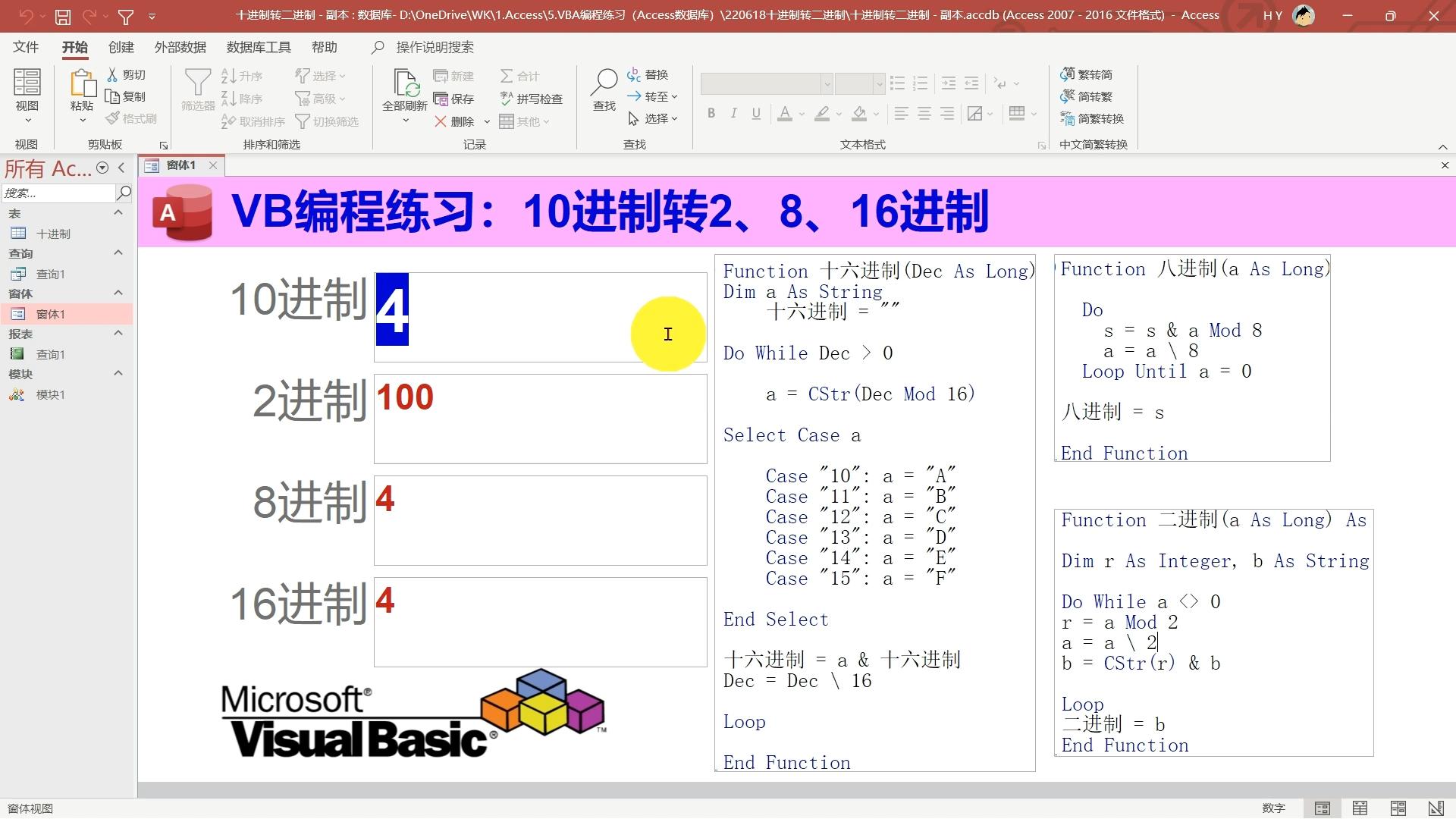
Task: Switch to Form View icon in status bar
Action: click(x=1323, y=808)
